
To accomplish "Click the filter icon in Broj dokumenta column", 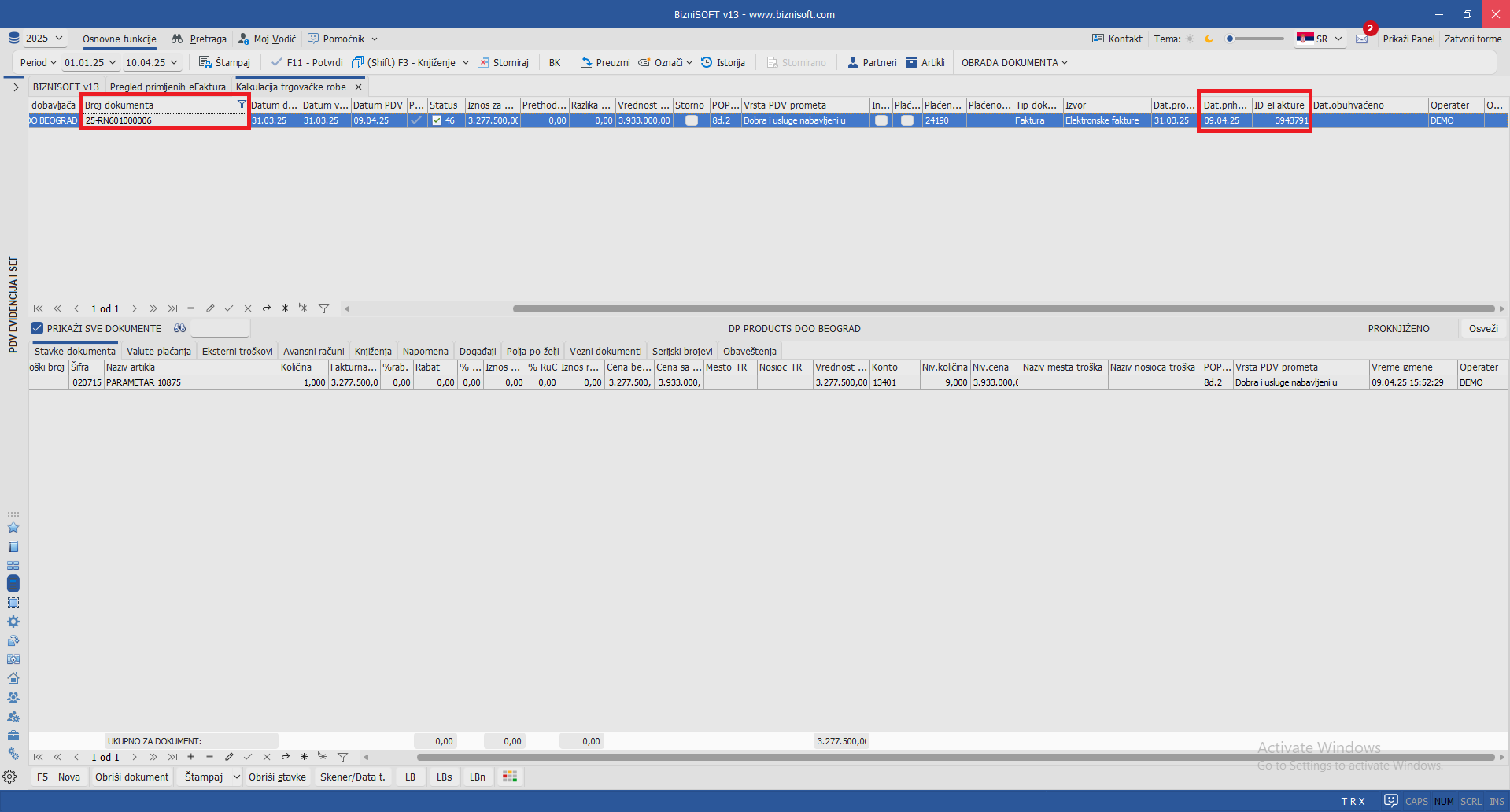I will pos(242,105).
